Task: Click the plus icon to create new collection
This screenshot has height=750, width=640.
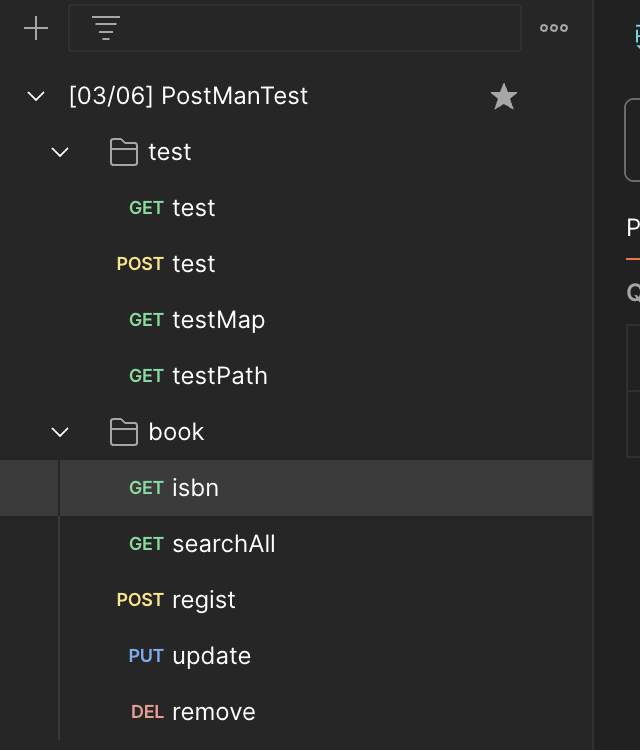Action: click(x=36, y=28)
